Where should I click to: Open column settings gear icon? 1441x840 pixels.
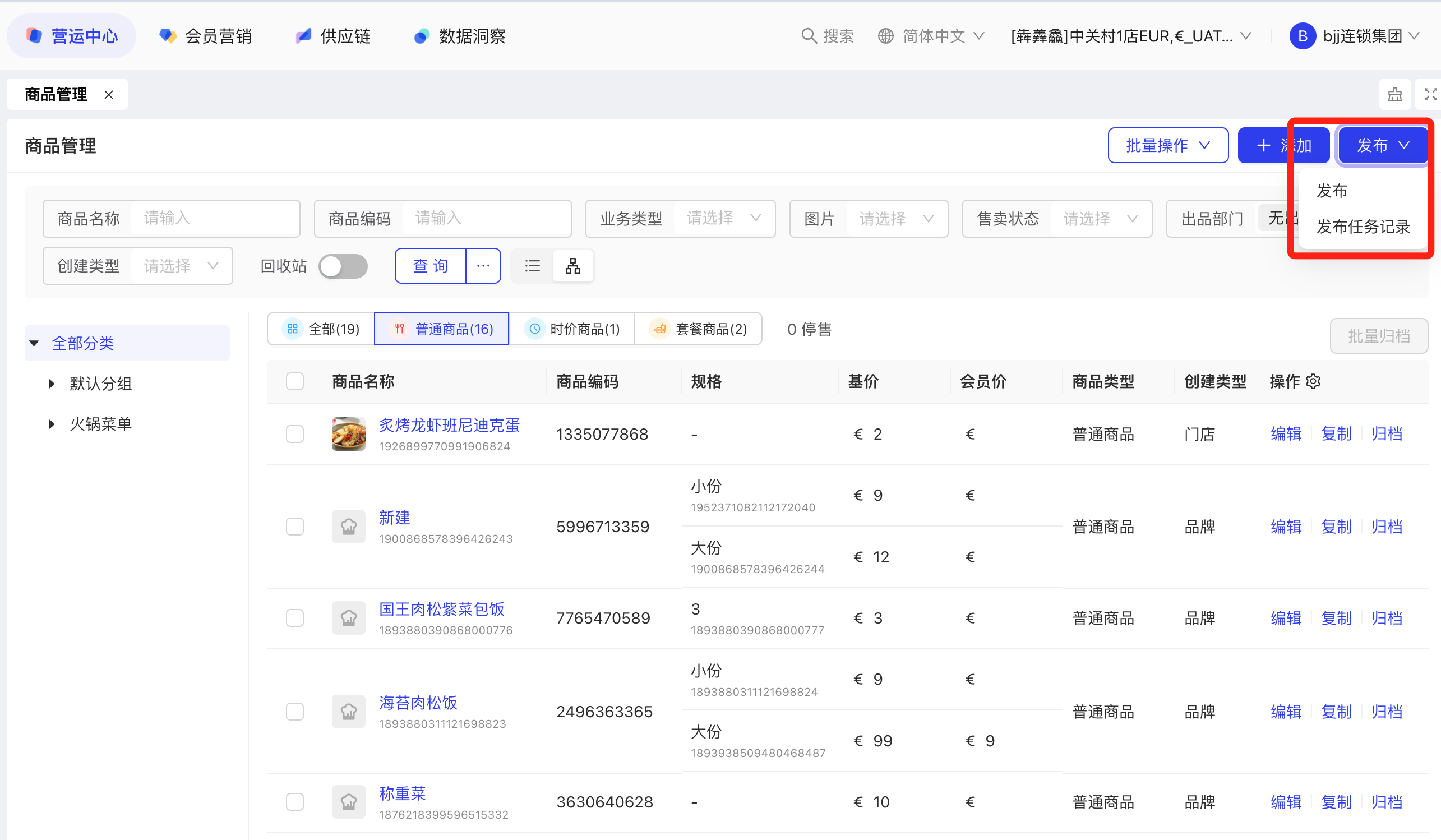coord(1313,381)
